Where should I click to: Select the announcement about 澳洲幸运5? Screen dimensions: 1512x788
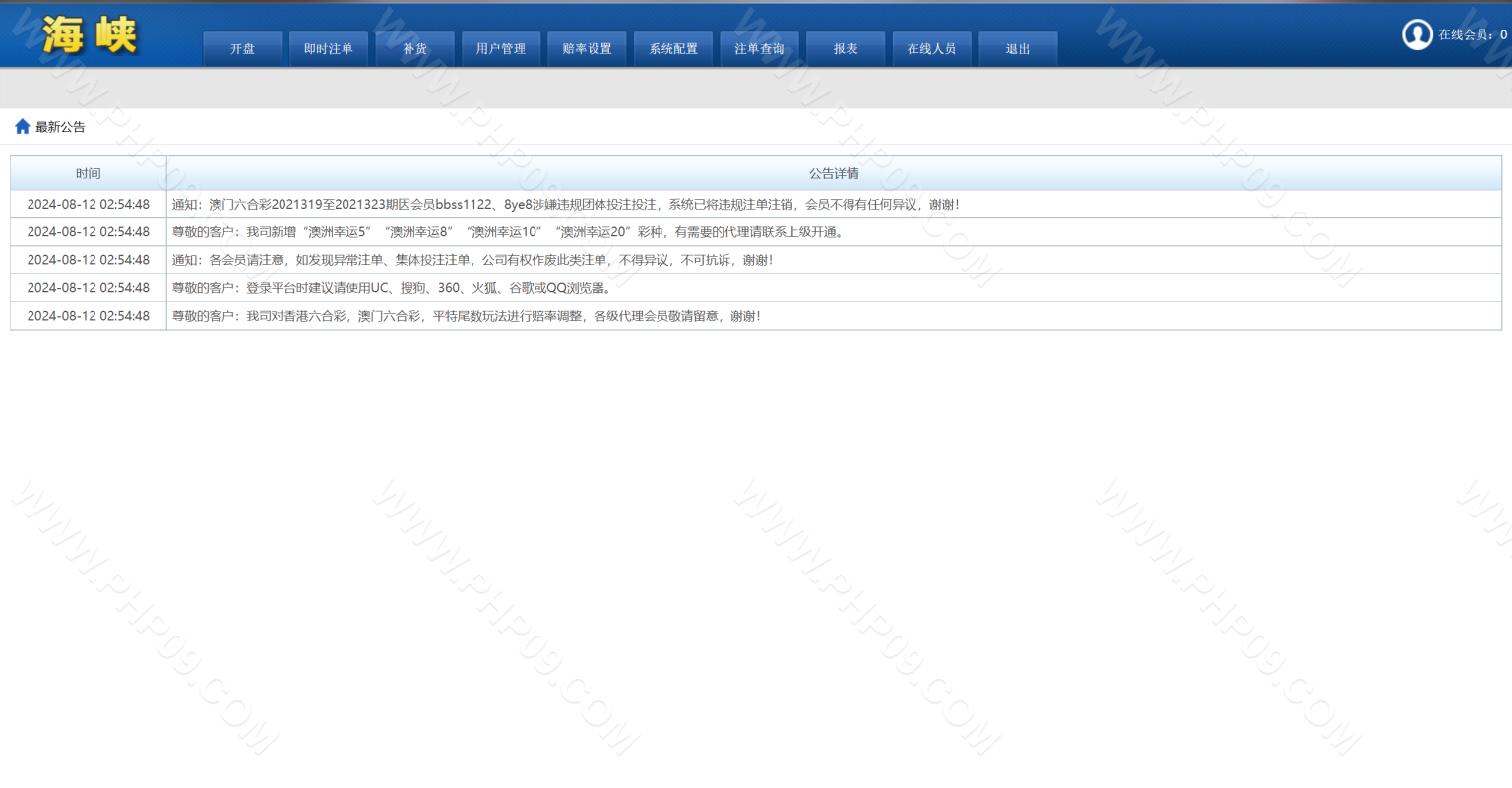tap(509, 232)
